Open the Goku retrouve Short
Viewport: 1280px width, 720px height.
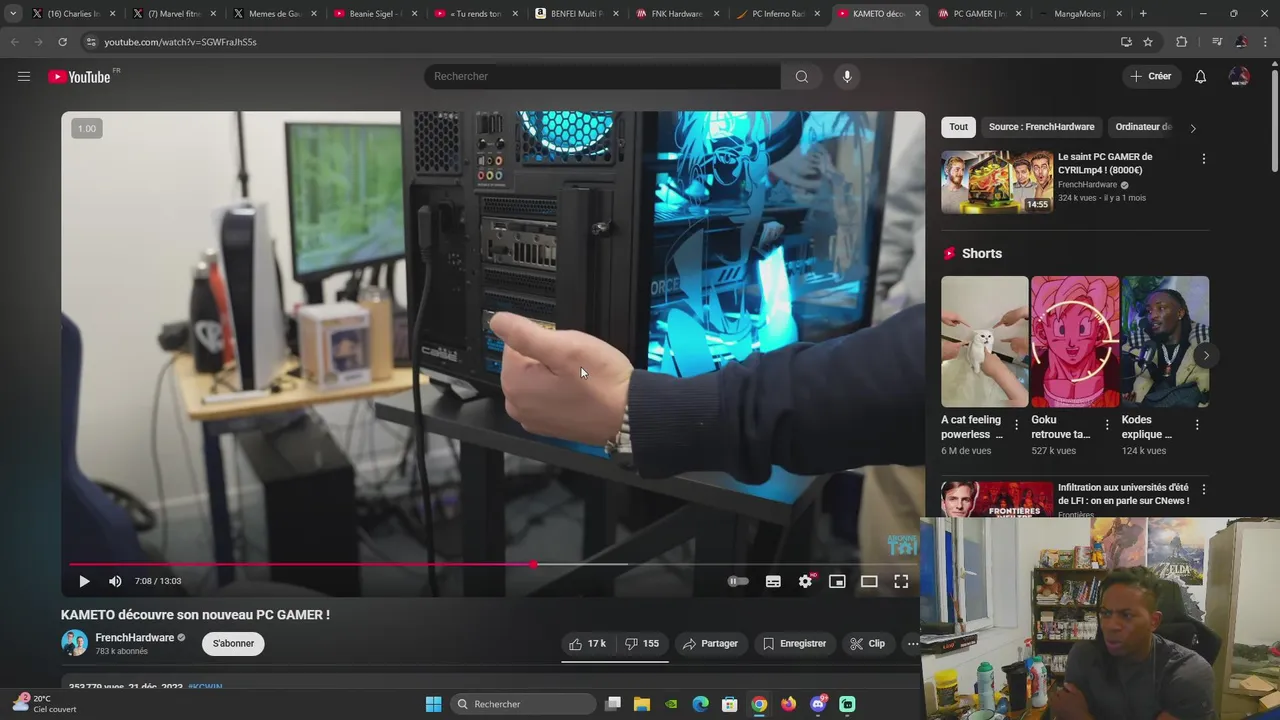tap(1075, 341)
